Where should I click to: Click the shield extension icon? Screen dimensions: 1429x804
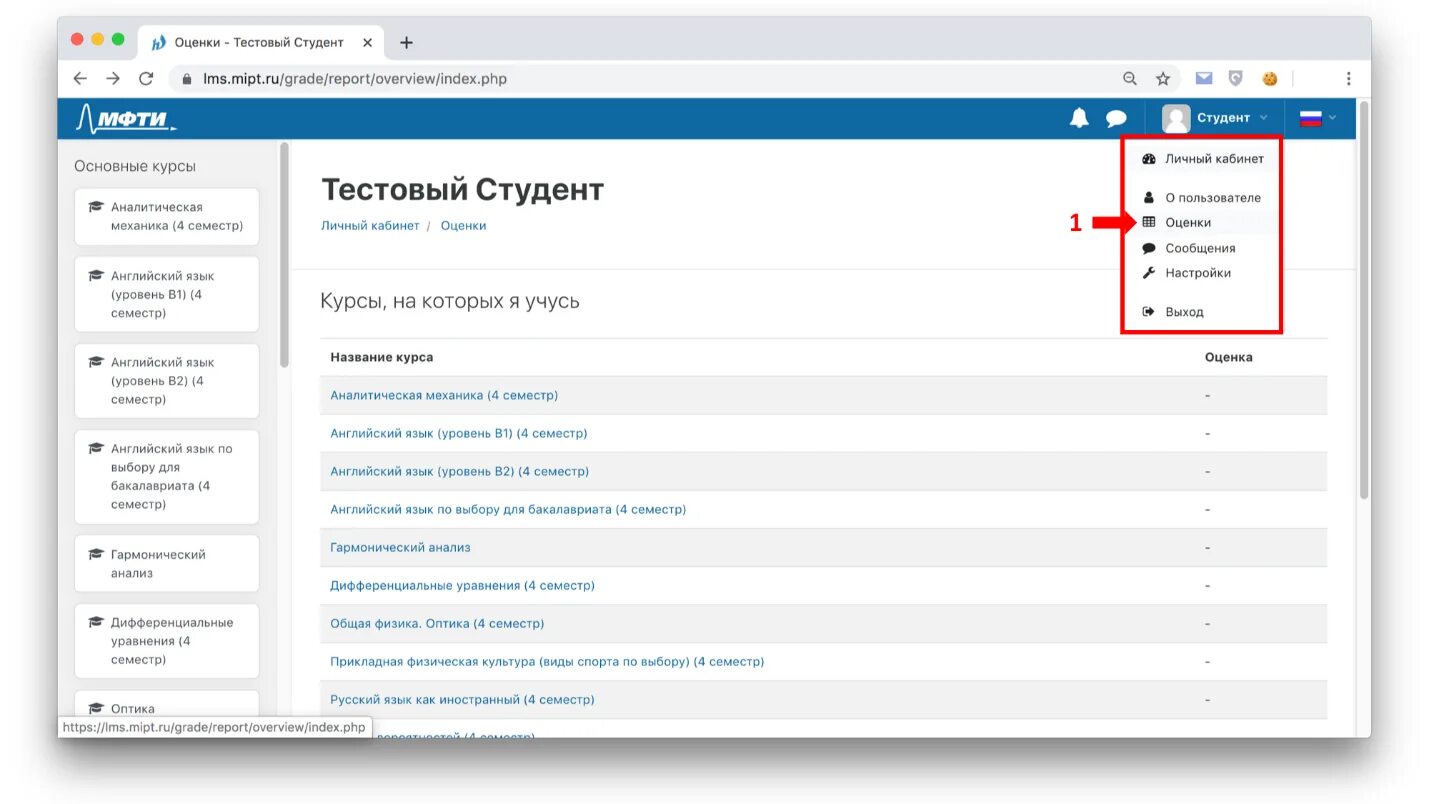pyautogui.click(x=1236, y=77)
